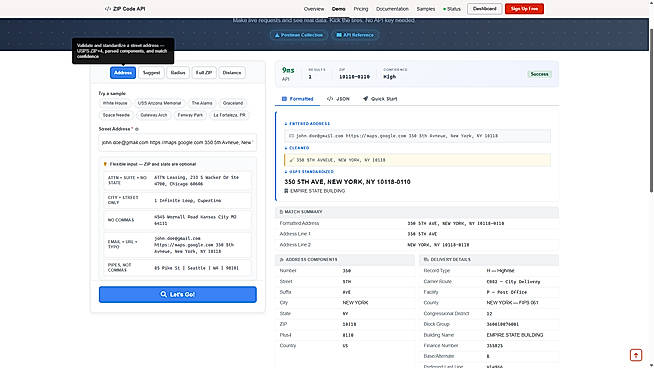Click the info icon beside Street Address label
The width and height of the screenshot is (654, 368).
click(137, 129)
